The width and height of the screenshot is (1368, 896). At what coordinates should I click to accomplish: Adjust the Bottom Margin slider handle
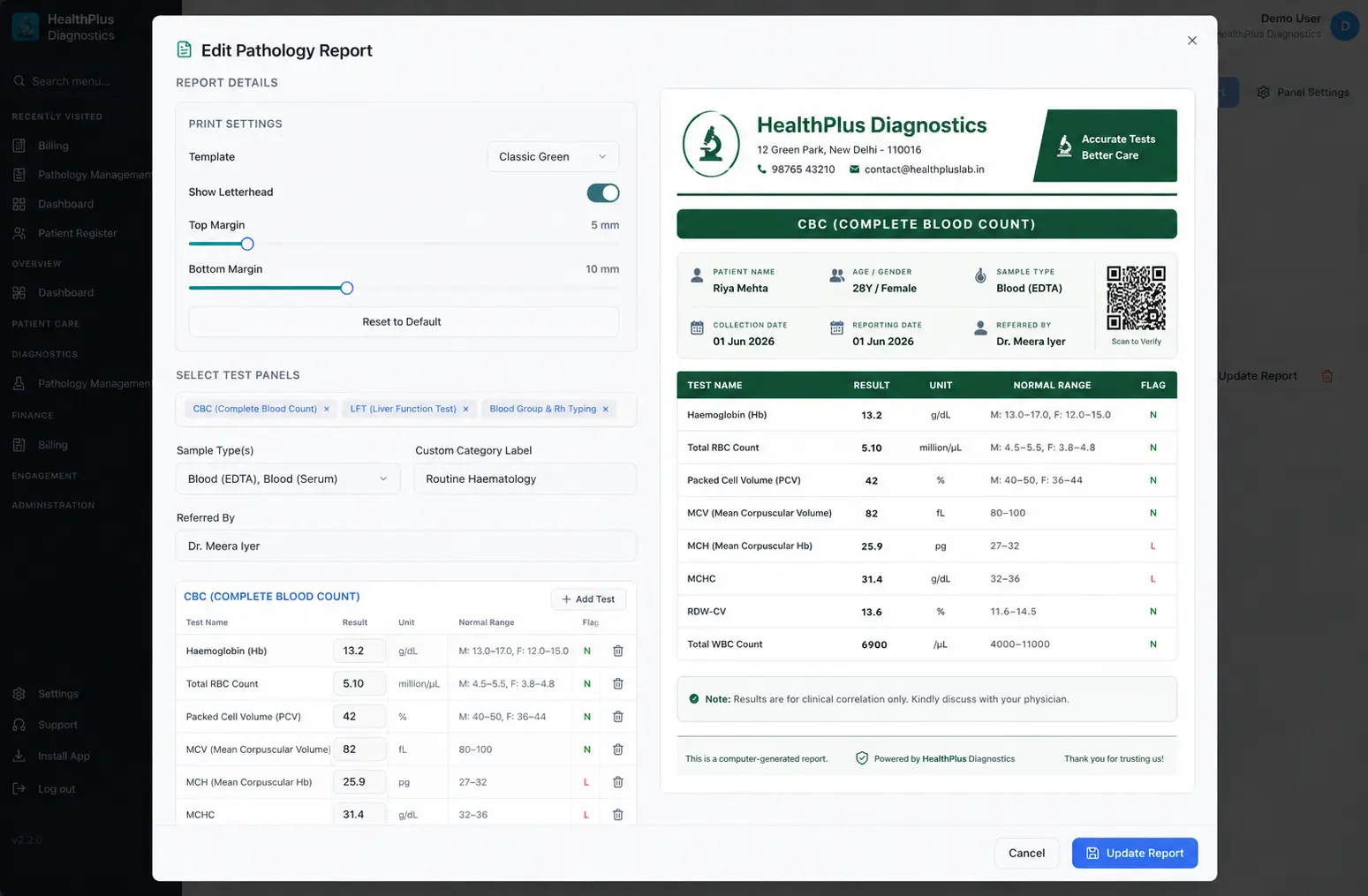tap(347, 288)
